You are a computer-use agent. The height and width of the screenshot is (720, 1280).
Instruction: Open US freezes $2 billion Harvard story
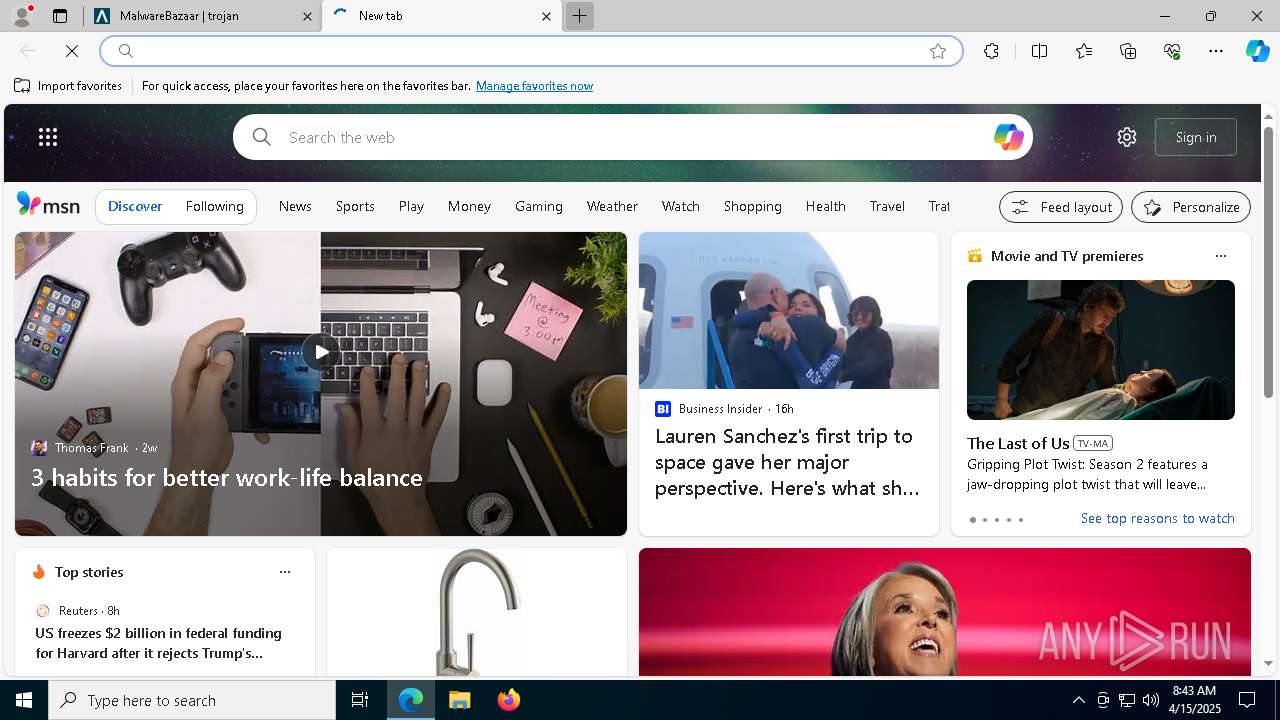point(158,643)
